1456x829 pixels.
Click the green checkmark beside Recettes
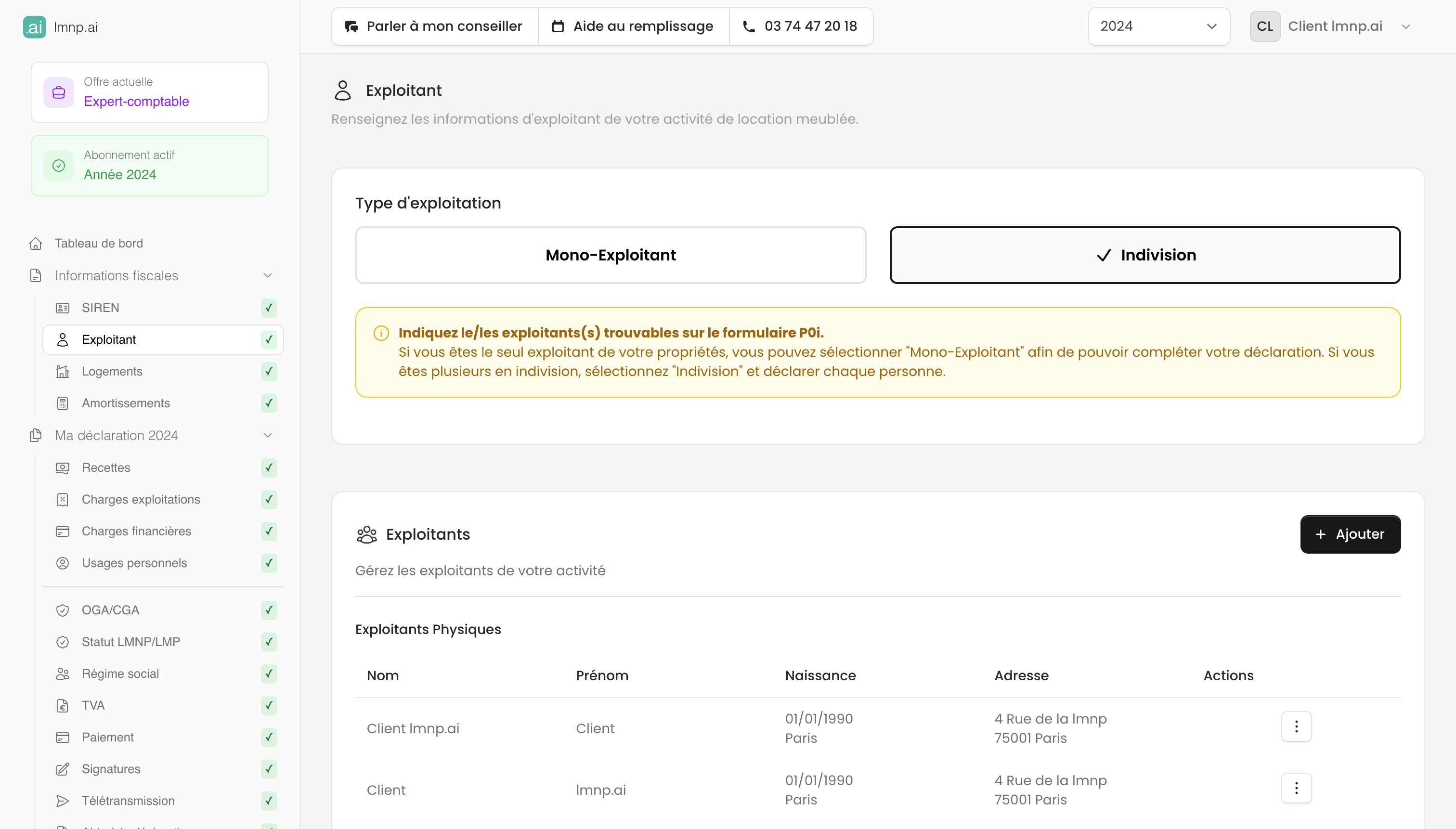point(269,468)
